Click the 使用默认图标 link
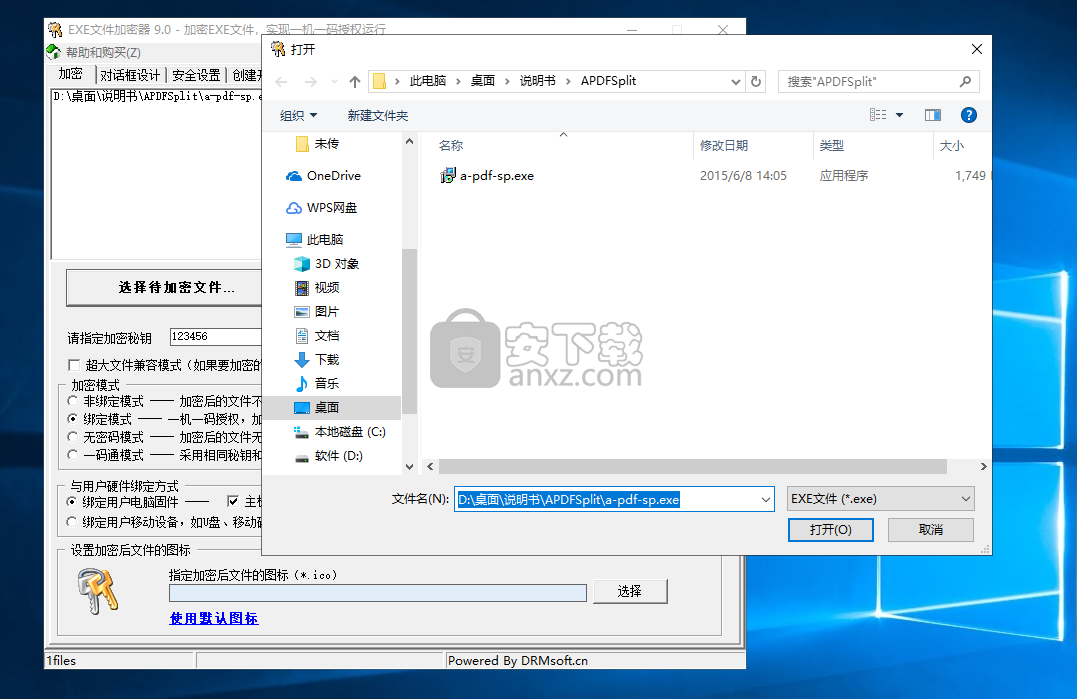The image size is (1077, 699). click(214, 619)
